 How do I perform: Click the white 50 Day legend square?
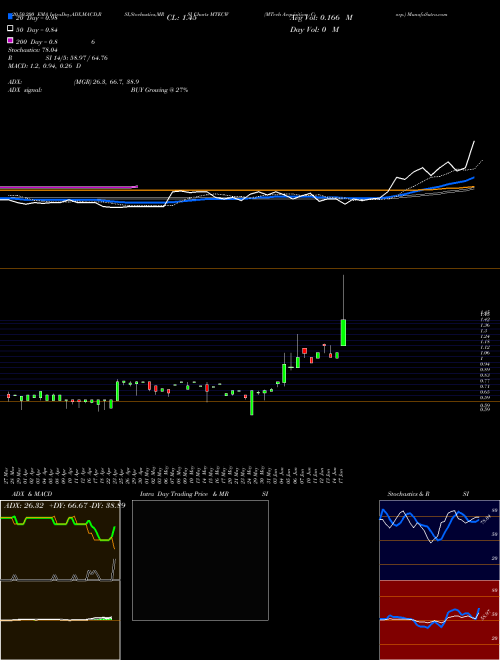(10, 29)
